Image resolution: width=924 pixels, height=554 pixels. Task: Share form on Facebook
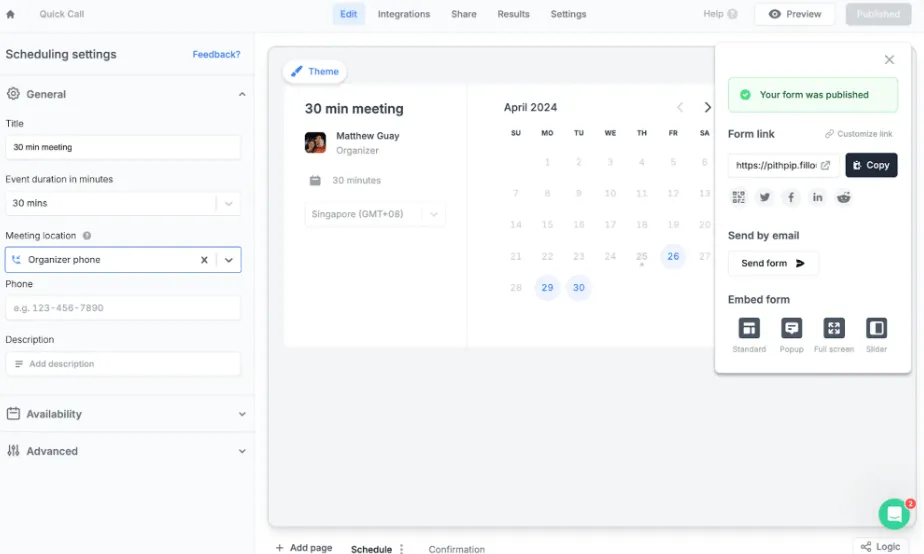coord(791,197)
